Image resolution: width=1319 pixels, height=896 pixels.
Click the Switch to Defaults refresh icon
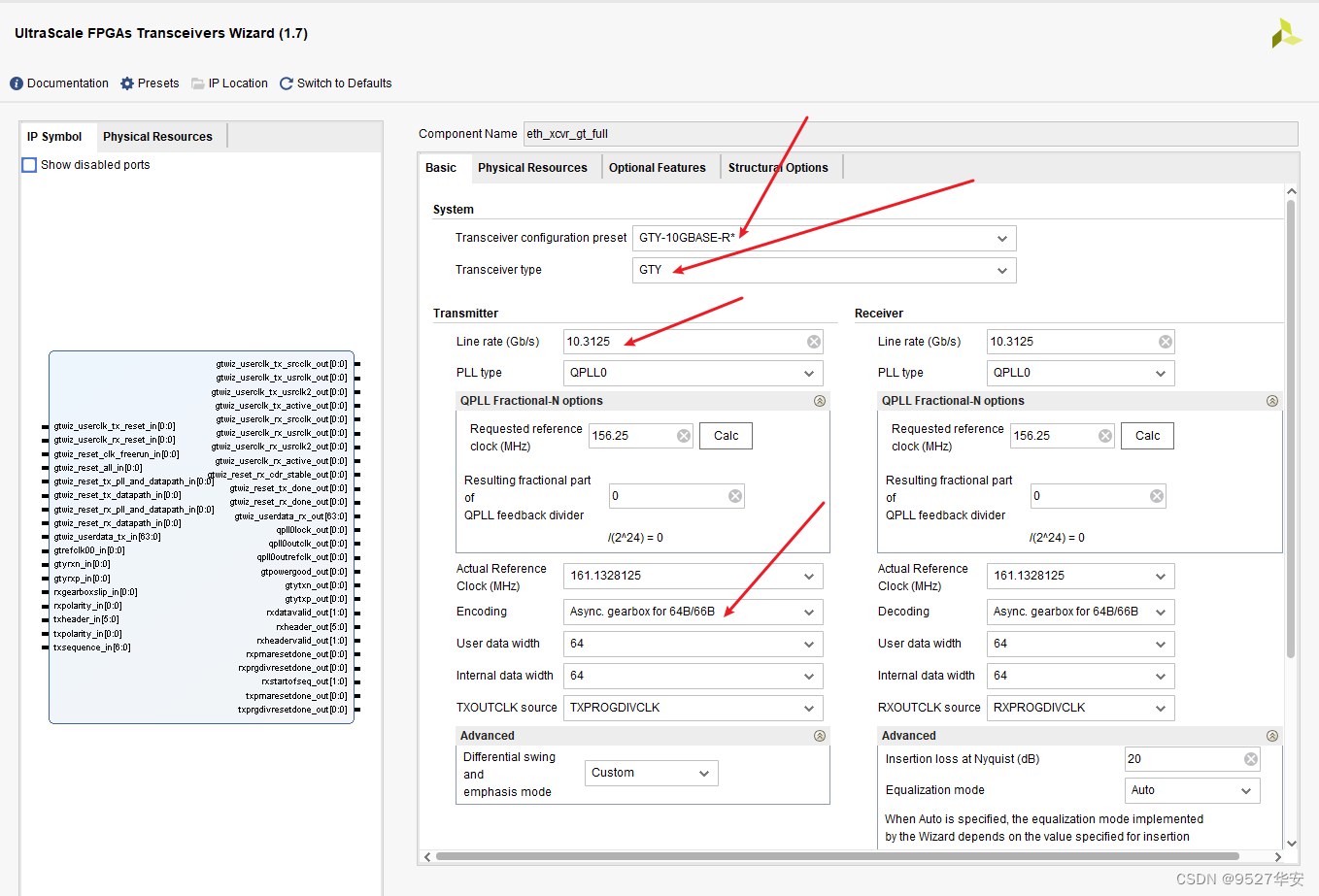click(287, 83)
